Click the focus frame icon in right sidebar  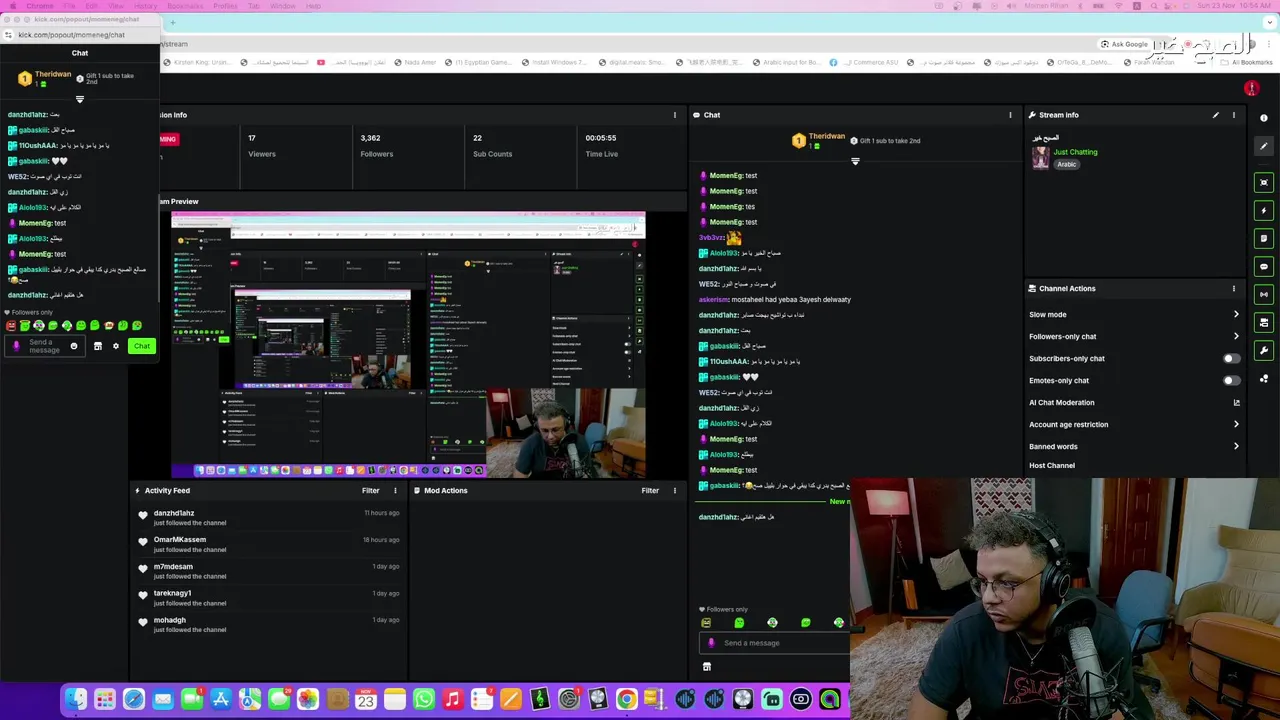[1264, 183]
